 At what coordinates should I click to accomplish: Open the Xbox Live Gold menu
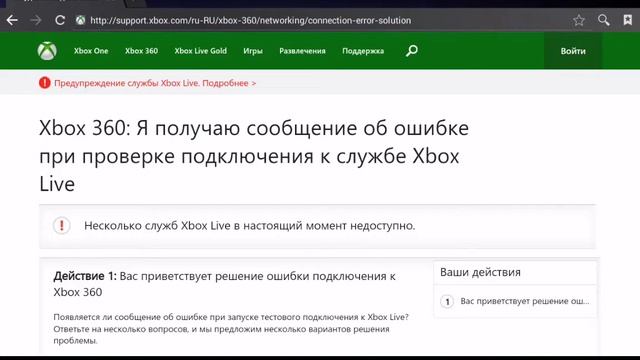point(200,51)
